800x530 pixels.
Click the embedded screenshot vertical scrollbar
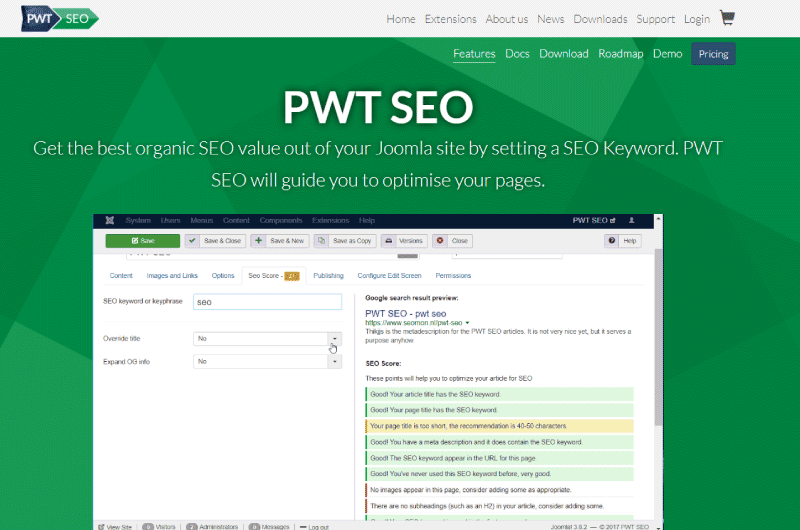click(x=658, y=337)
